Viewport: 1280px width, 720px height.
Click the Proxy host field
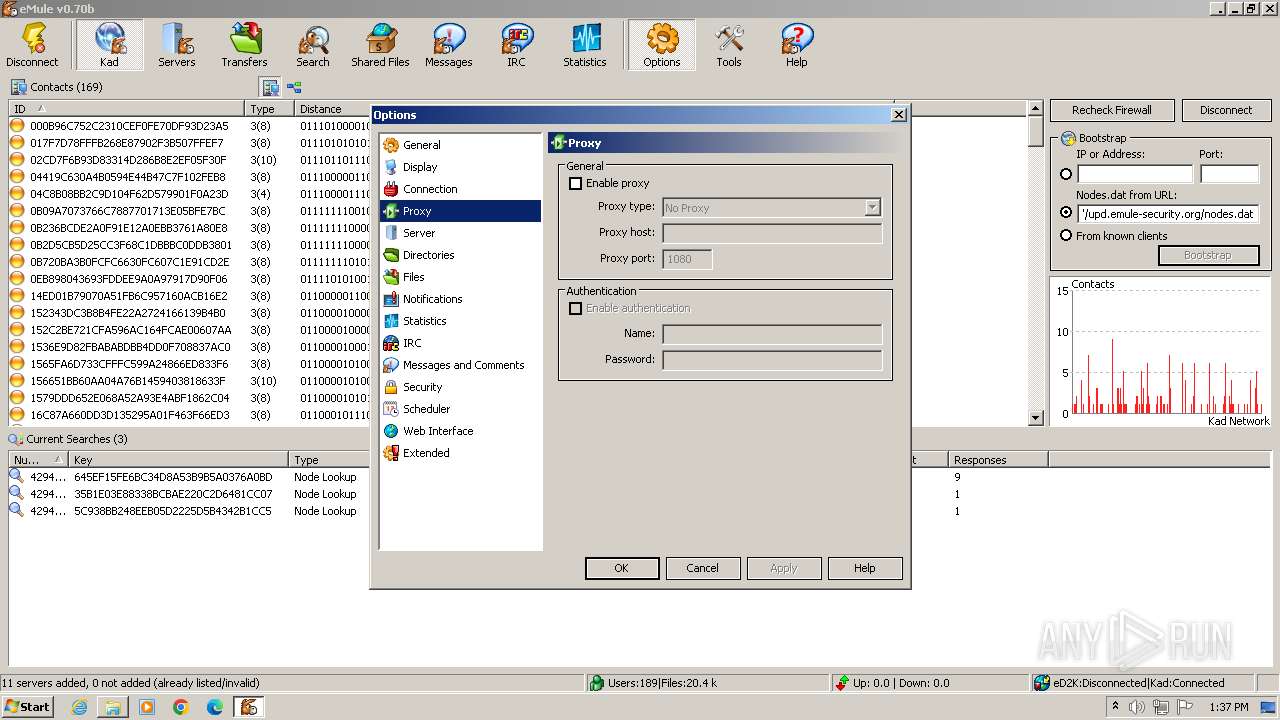772,233
